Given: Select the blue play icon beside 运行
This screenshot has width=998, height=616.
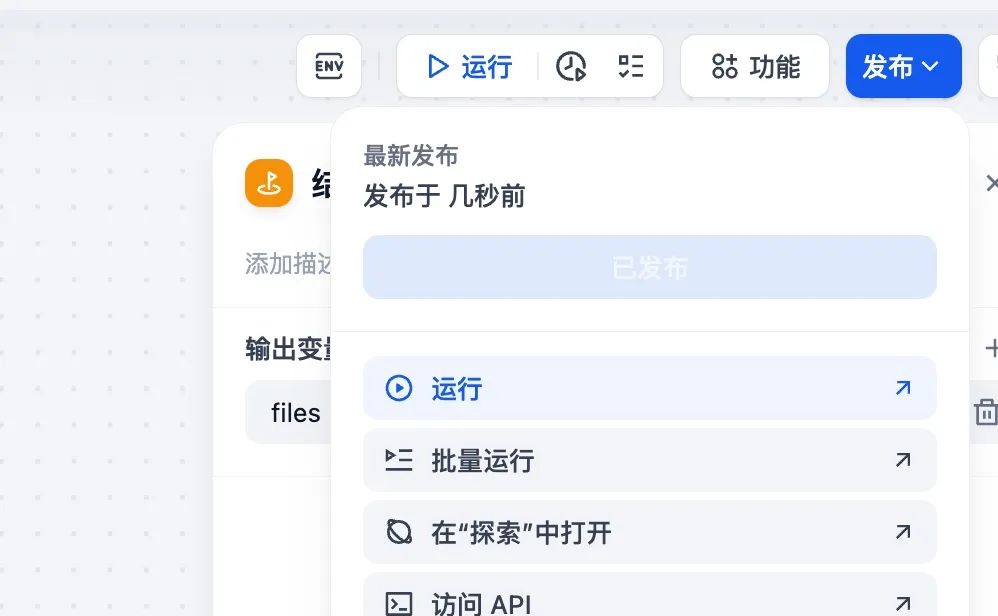Looking at the screenshot, I should click(437, 66).
